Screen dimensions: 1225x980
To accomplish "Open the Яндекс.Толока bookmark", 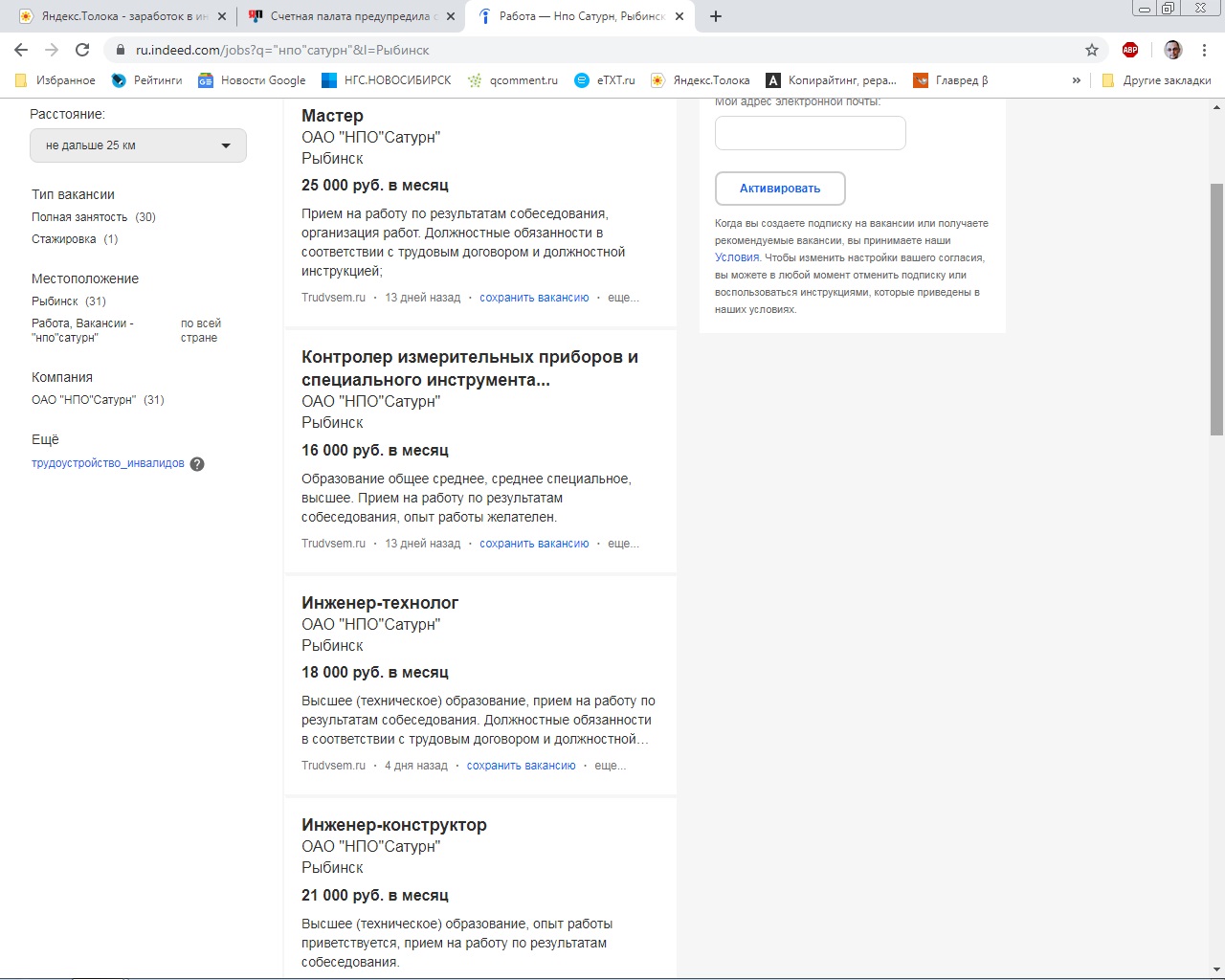I will click(701, 80).
